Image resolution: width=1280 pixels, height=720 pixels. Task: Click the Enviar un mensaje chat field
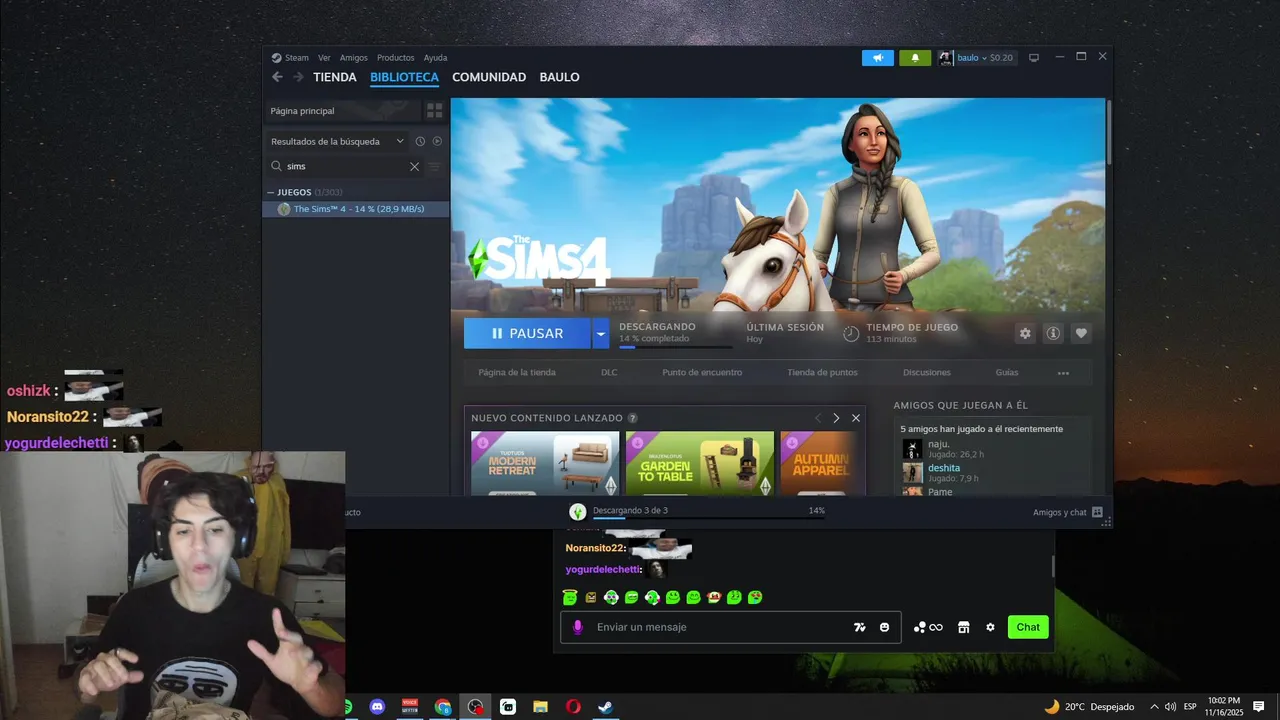click(730, 627)
